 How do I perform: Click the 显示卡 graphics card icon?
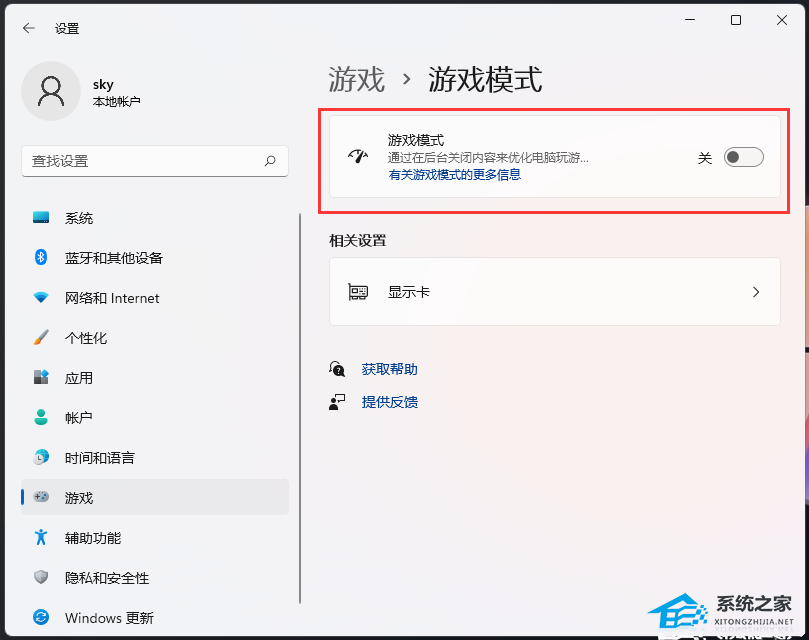click(358, 292)
